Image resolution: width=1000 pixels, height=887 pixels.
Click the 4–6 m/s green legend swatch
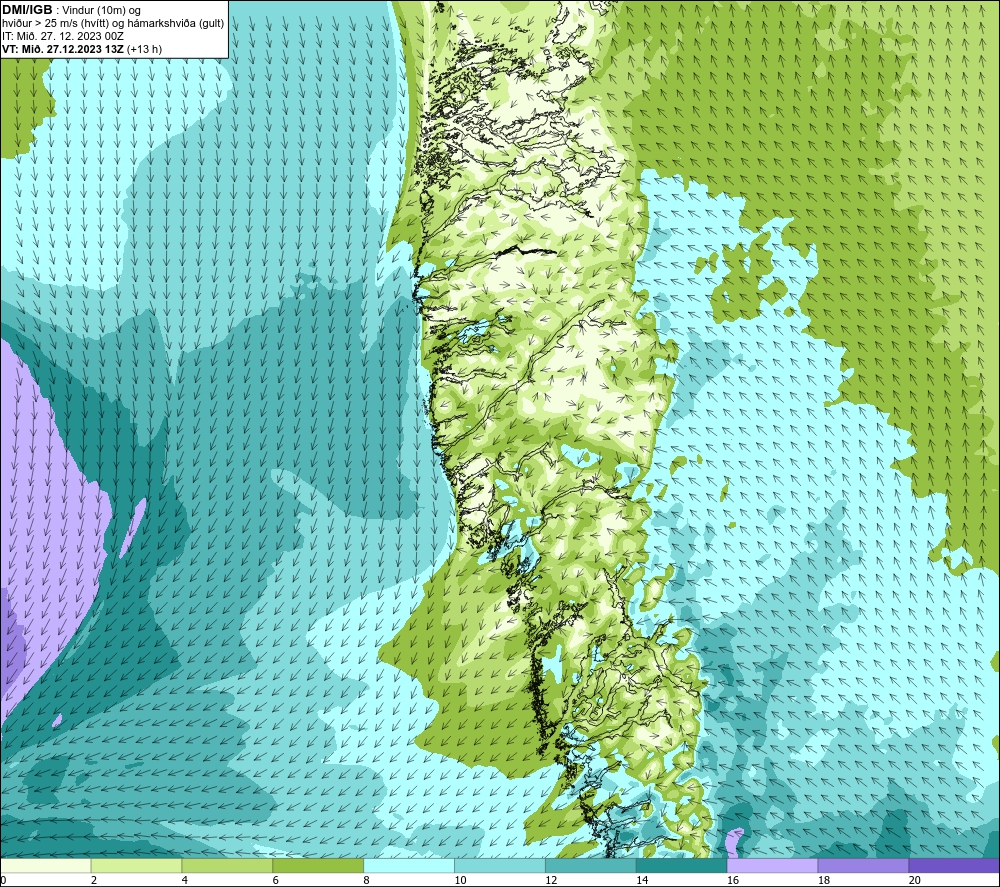point(227,866)
